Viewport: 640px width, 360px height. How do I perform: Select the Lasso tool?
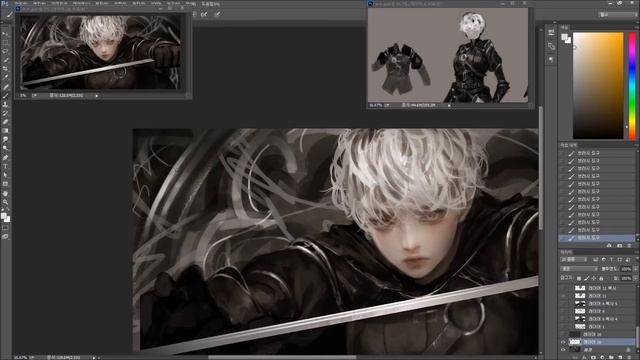5,51
